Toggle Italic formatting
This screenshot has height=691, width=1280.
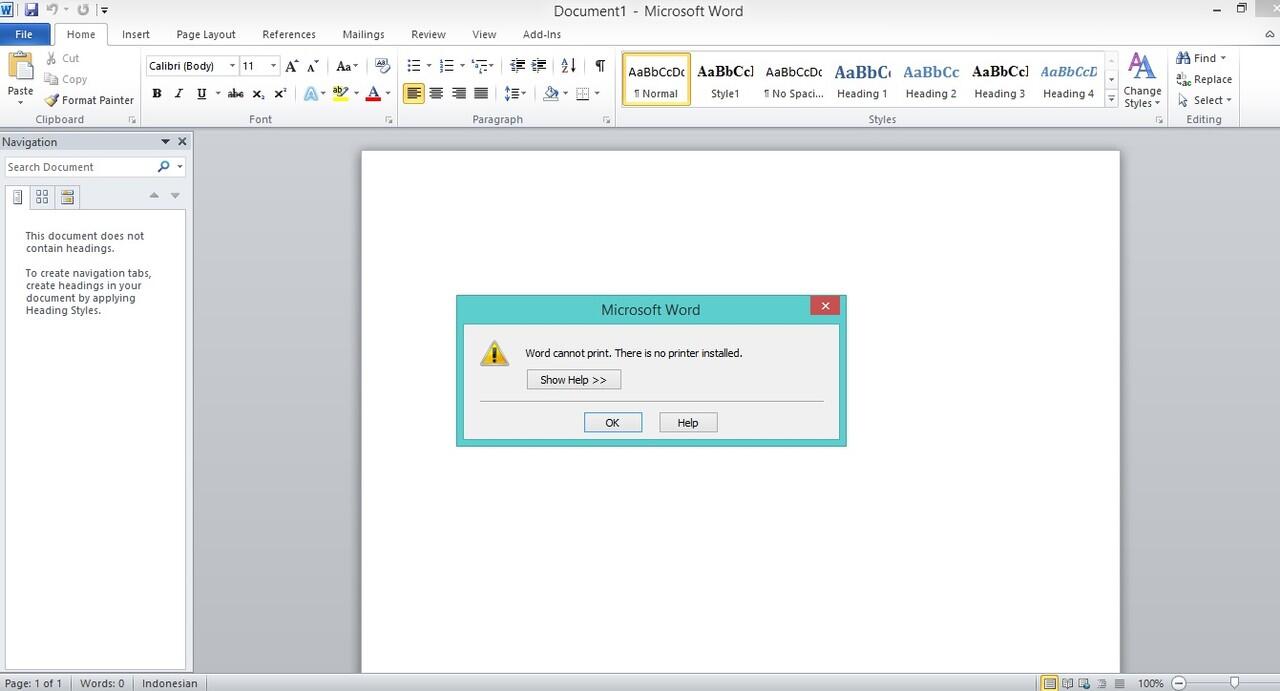179,93
